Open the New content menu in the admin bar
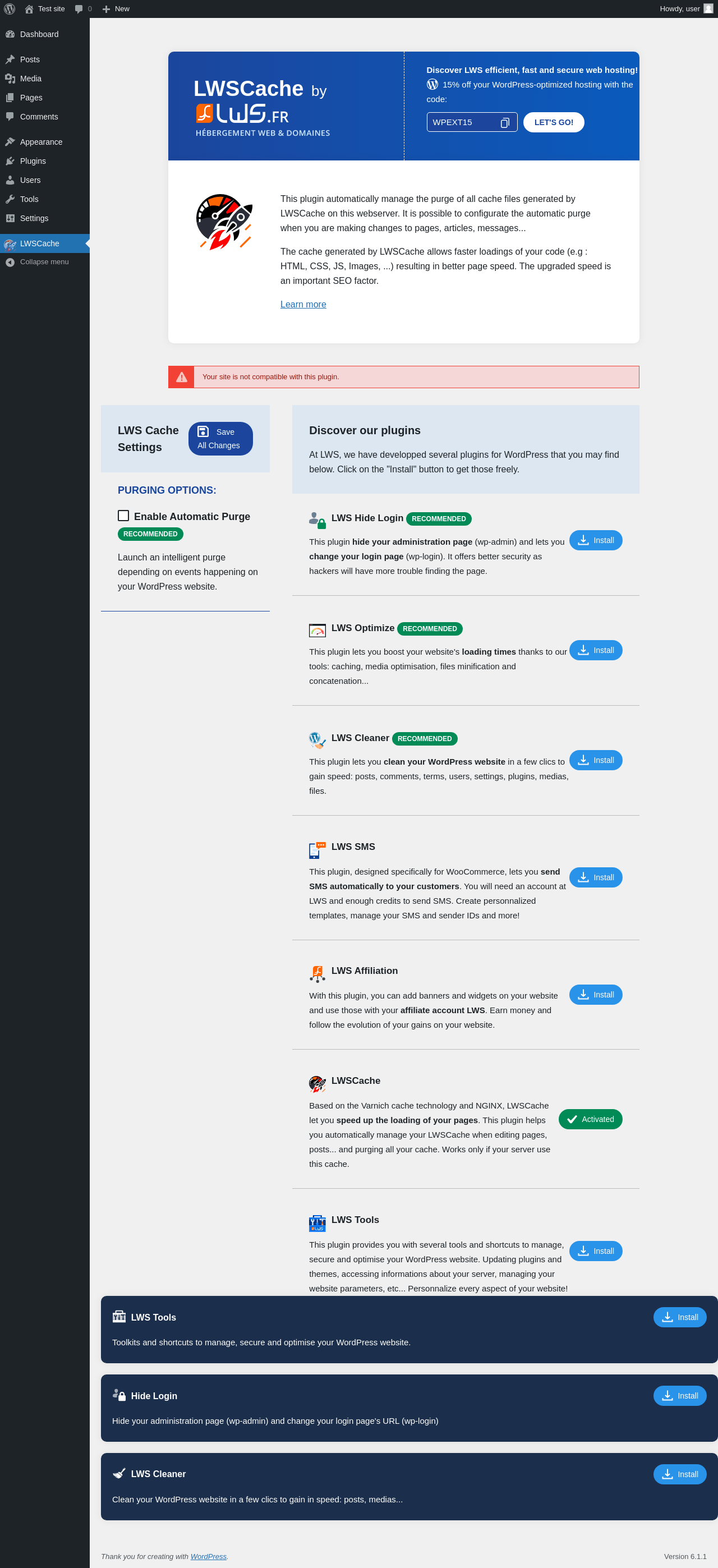 116,8
